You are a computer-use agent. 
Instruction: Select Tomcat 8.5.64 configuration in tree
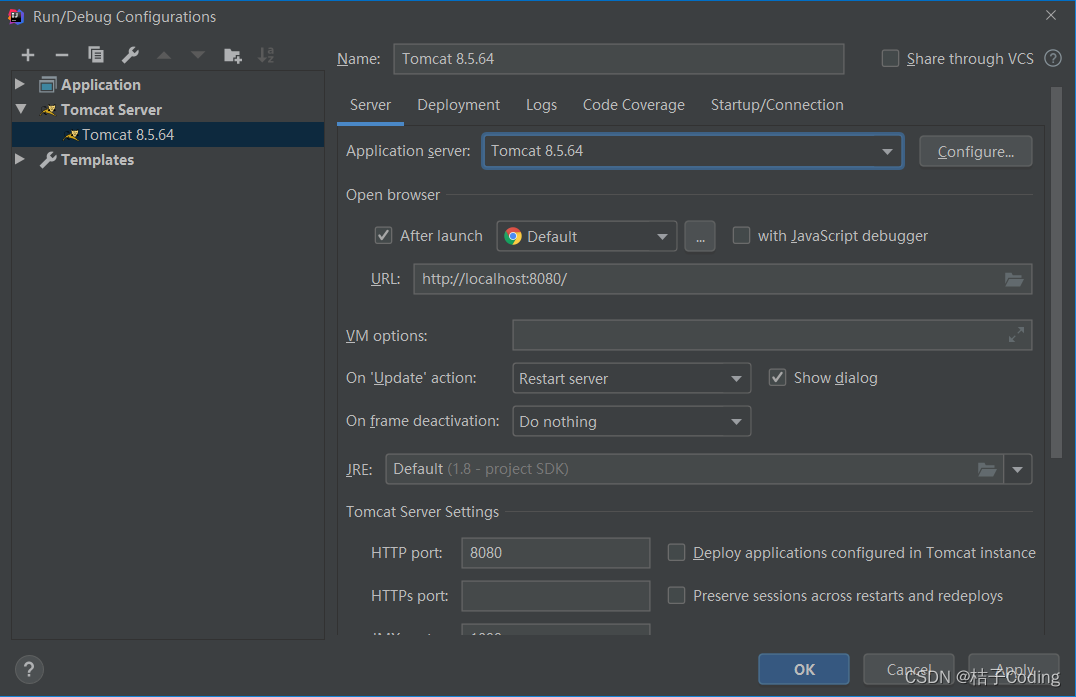[x=168, y=134]
